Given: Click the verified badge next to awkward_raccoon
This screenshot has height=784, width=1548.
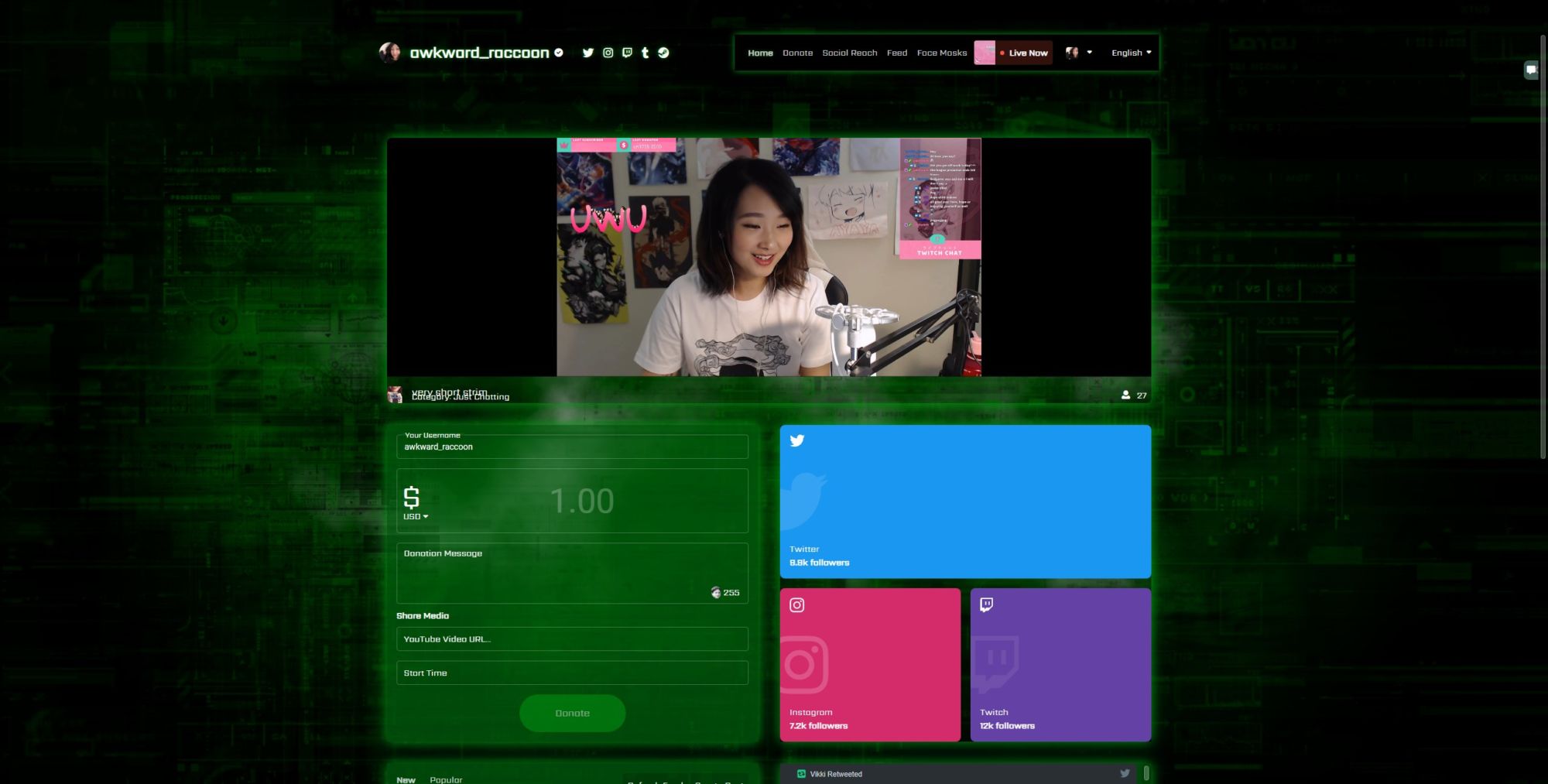Looking at the screenshot, I should click(559, 53).
